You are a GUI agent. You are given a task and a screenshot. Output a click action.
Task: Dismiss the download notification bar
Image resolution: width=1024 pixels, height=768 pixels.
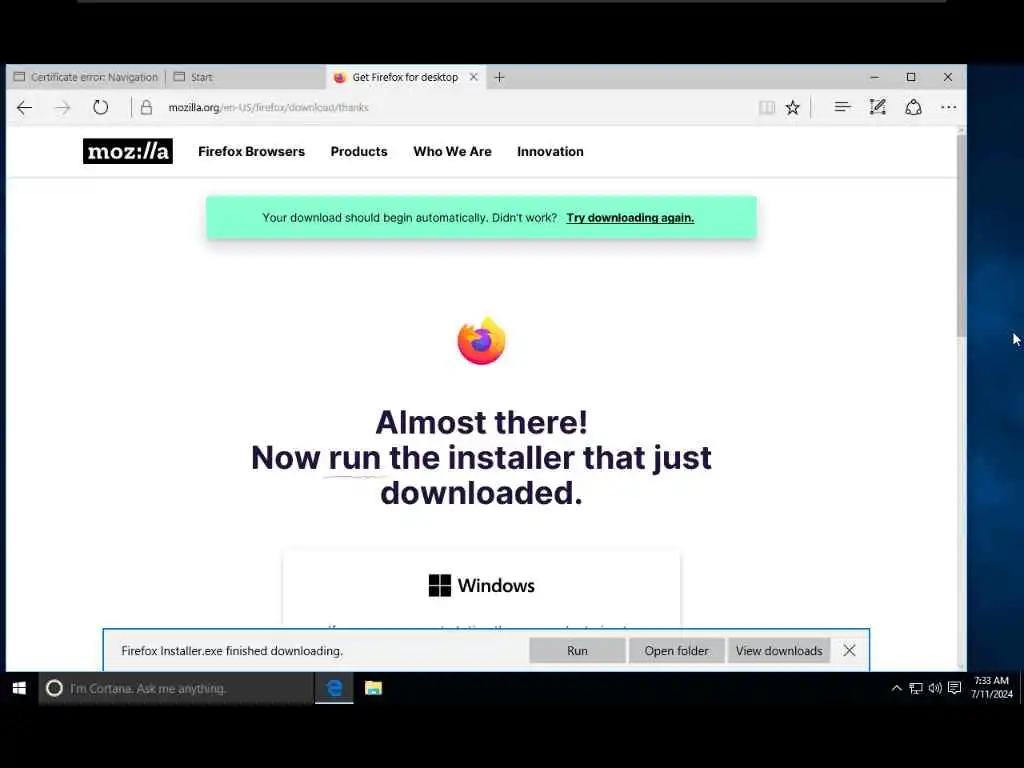coord(849,650)
